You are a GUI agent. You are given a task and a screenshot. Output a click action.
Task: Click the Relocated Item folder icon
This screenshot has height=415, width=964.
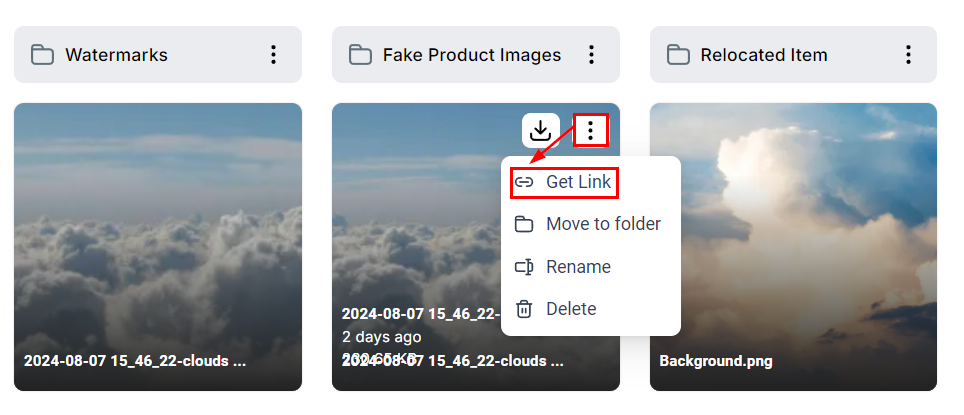(x=678, y=55)
